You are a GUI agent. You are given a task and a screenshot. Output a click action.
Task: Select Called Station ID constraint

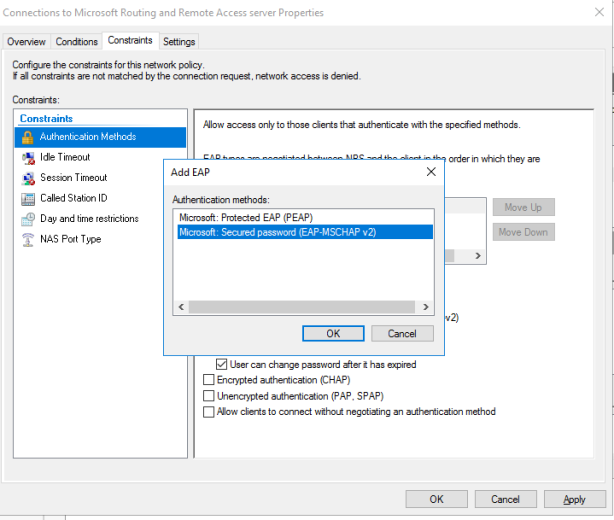pyautogui.click(x=74, y=198)
